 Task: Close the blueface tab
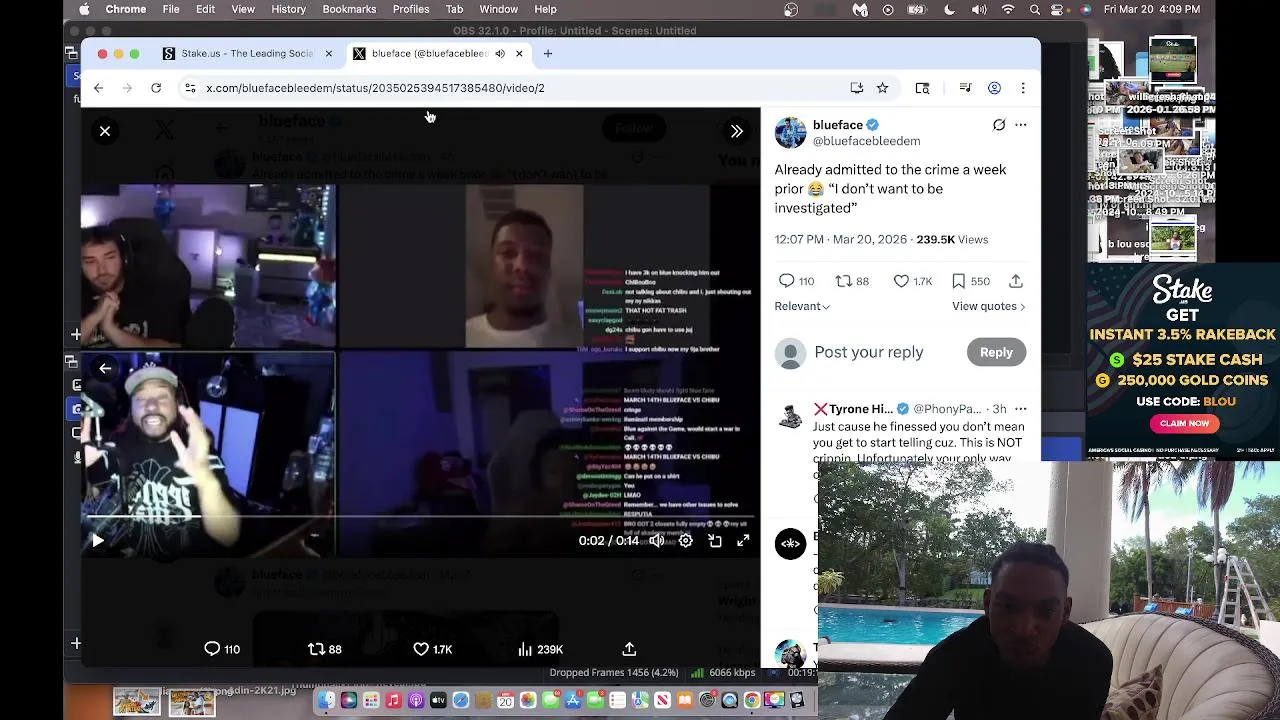click(x=519, y=53)
